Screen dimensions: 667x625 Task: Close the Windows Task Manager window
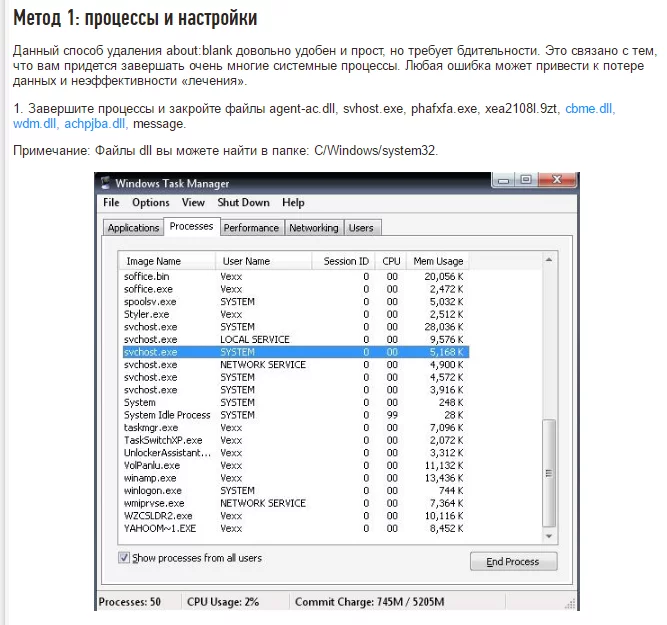(x=557, y=180)
